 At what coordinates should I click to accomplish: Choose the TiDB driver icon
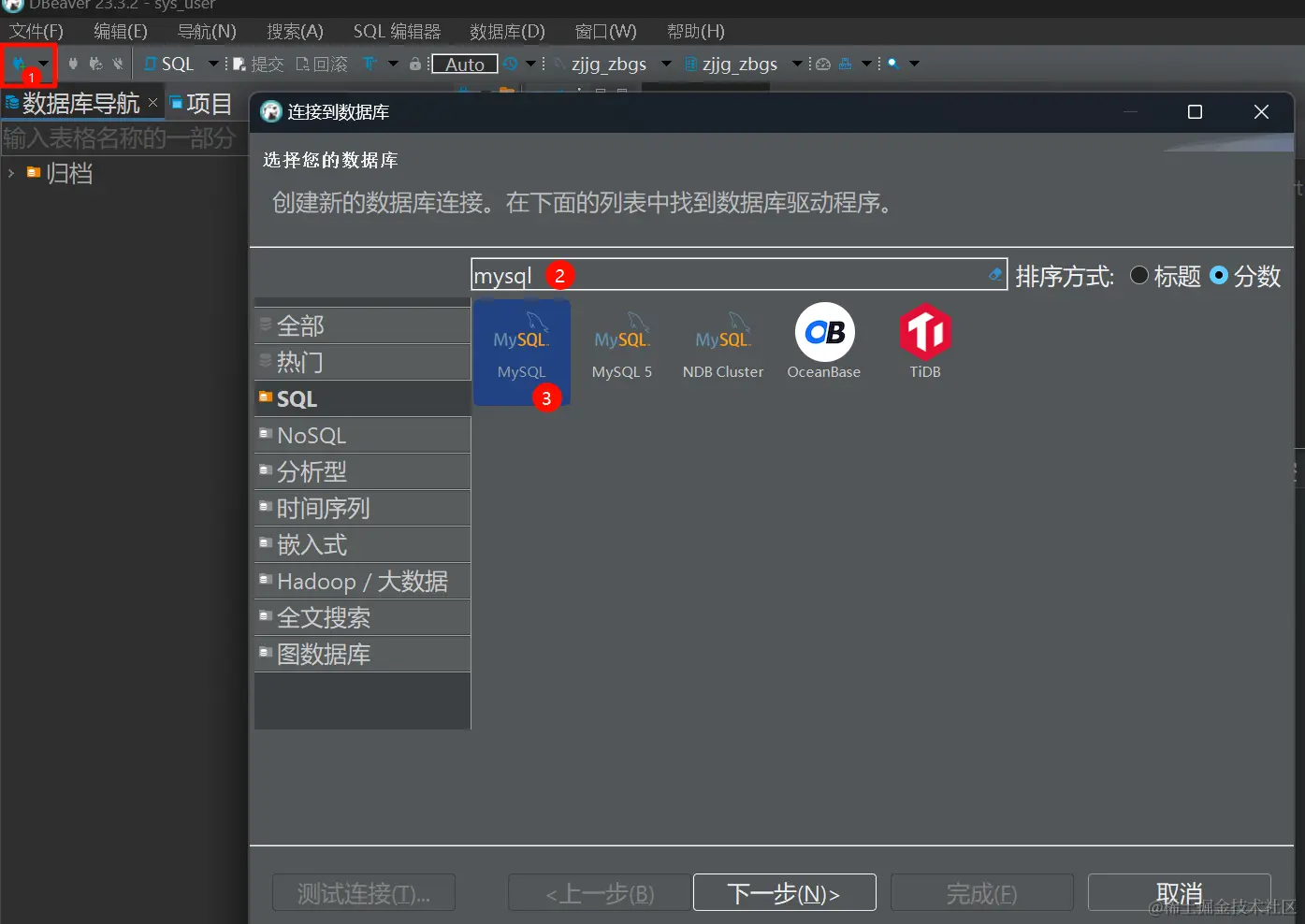[924, 341]
